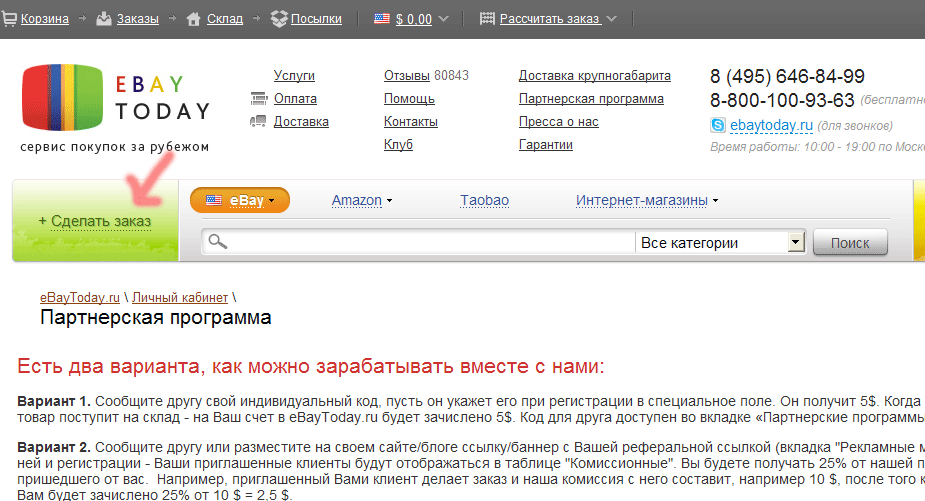Click the magnifier search icon

coord(218,241)
